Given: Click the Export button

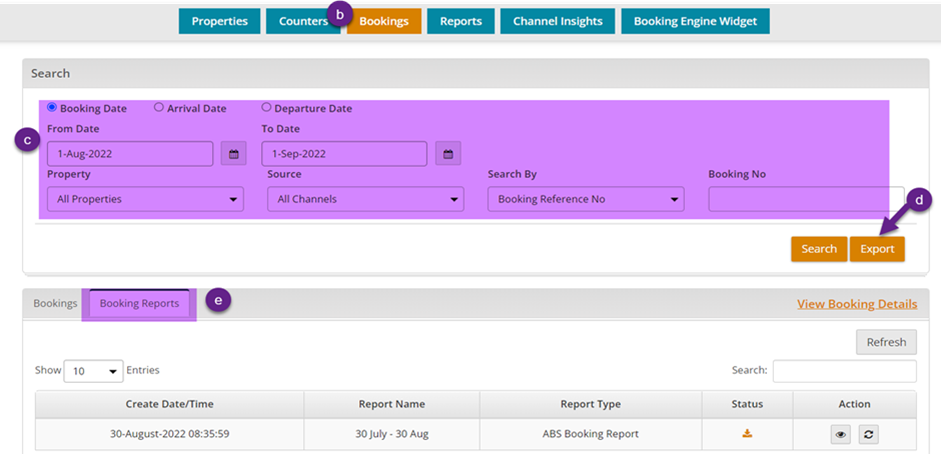Looking at the screenshot, I should (x=877, y=249).
